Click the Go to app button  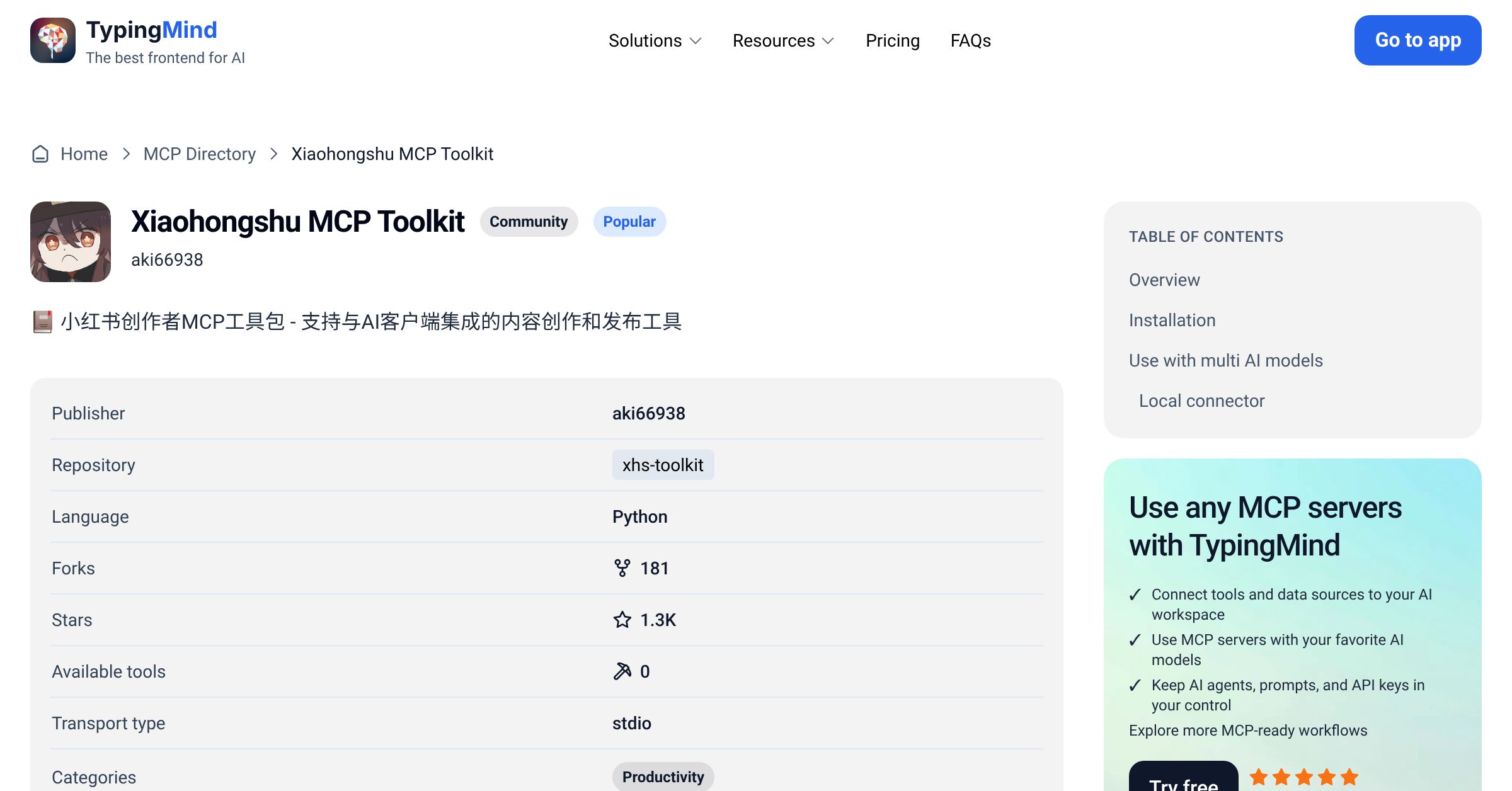coord(1417,40)
